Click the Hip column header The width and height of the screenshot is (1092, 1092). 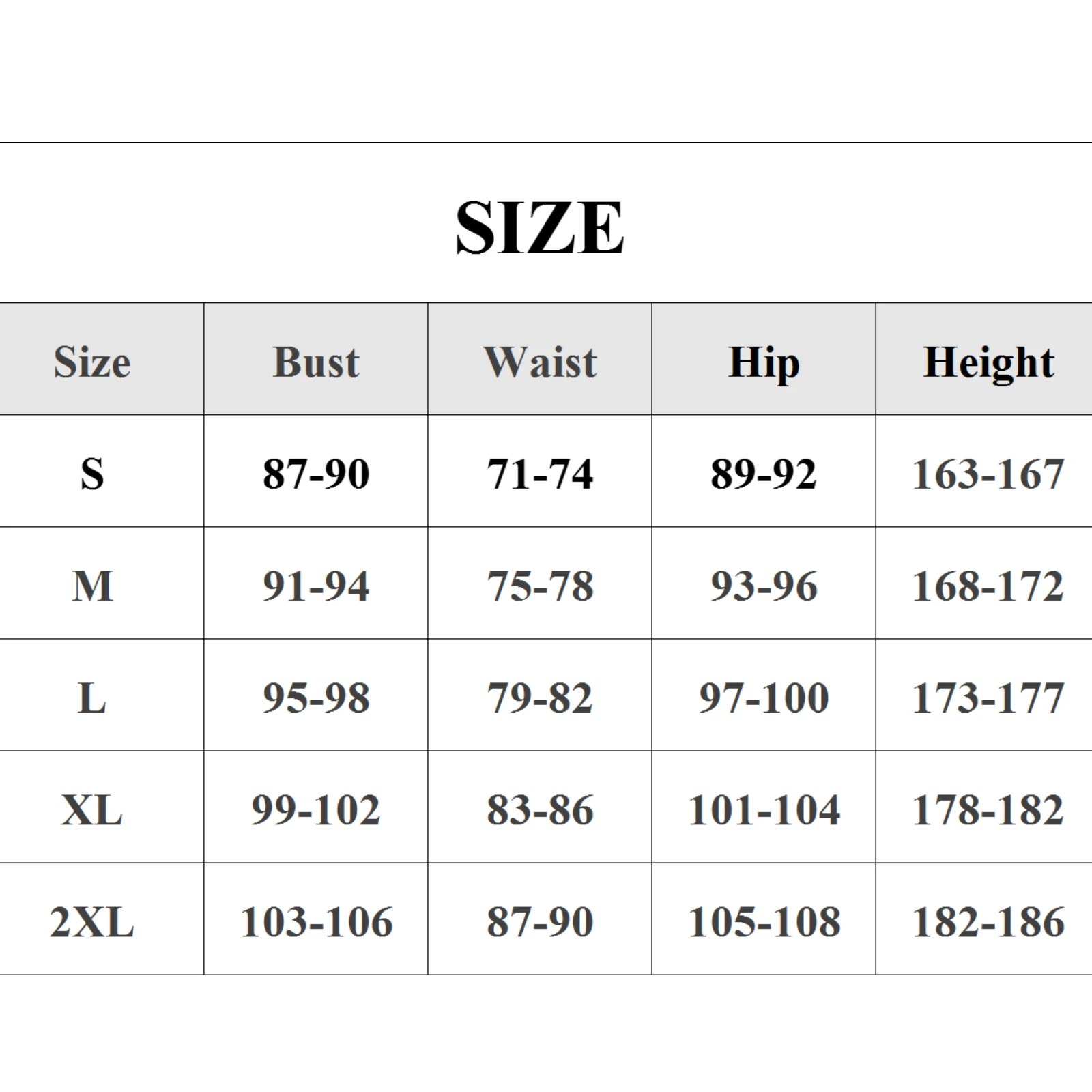[x=764, y=362]
